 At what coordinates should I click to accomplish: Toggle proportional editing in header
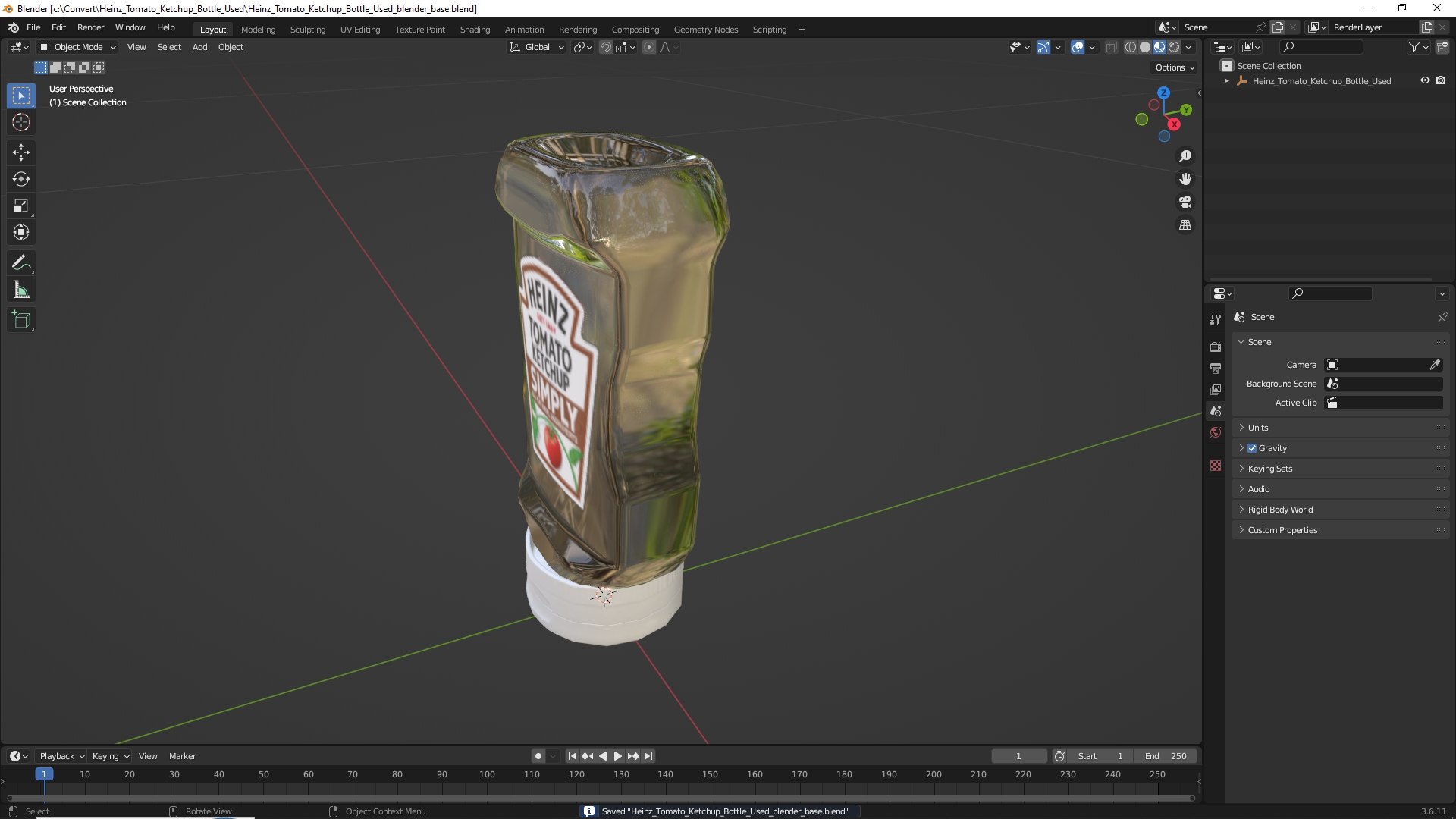click(649, 47)
